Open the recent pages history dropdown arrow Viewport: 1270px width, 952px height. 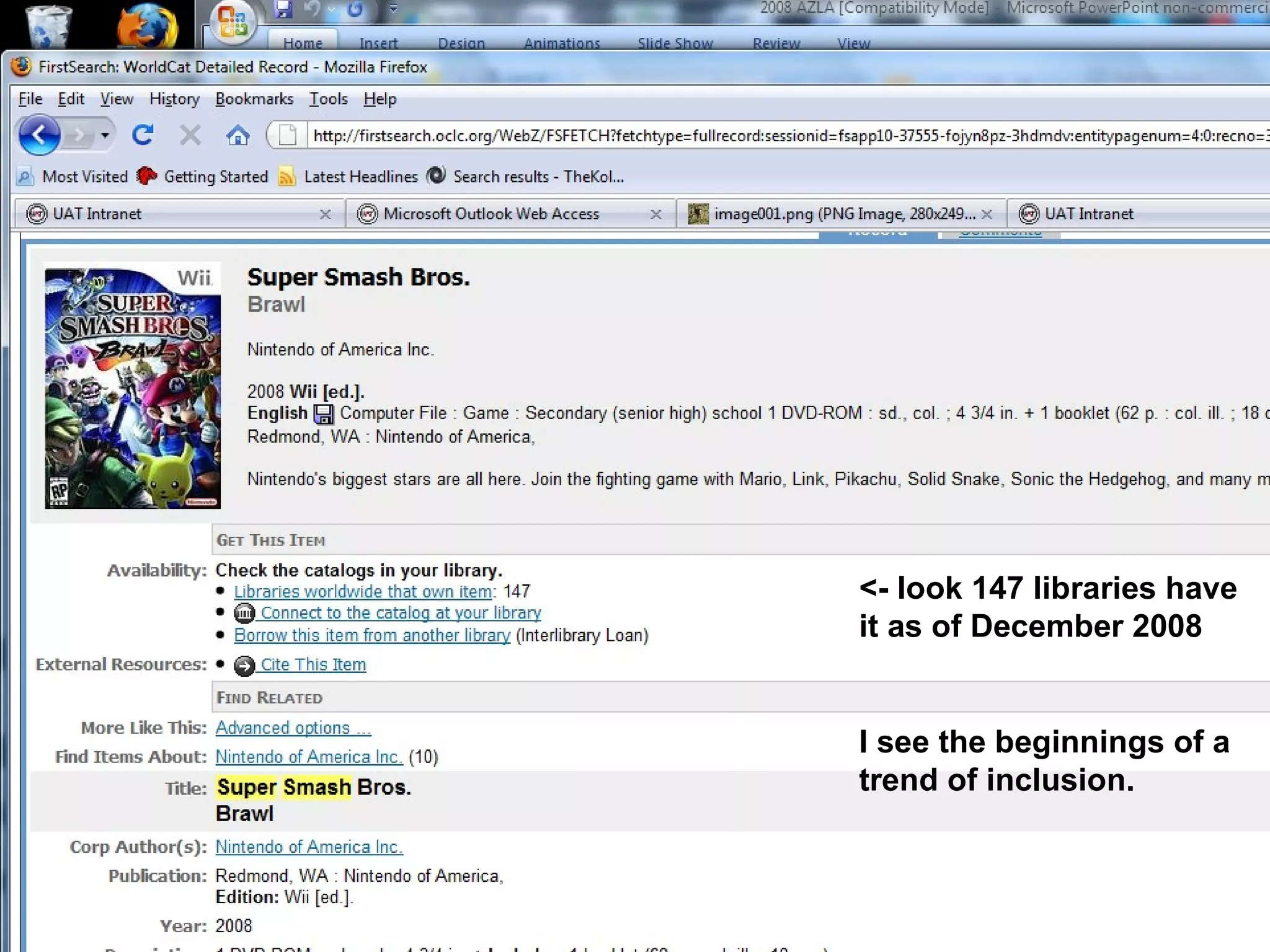[x=105, y=134]
